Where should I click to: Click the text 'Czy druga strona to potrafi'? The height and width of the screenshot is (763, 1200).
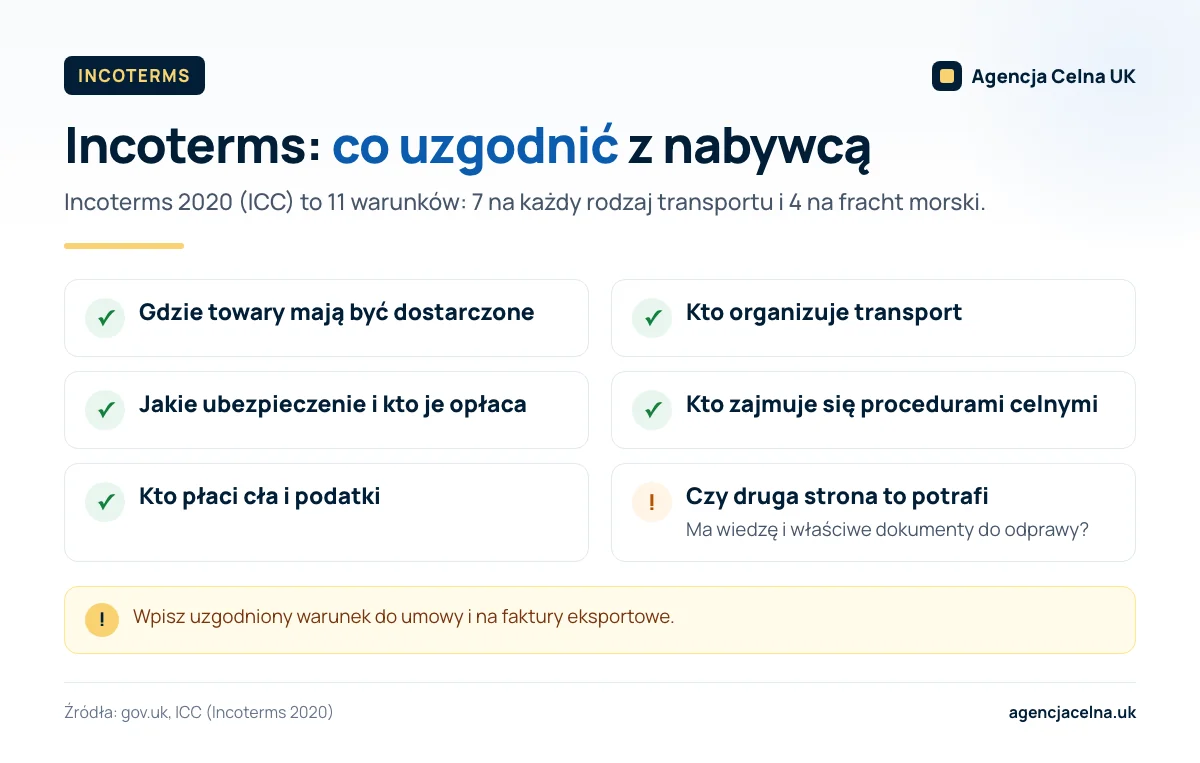pyautogui.click(x=837, y=496)
